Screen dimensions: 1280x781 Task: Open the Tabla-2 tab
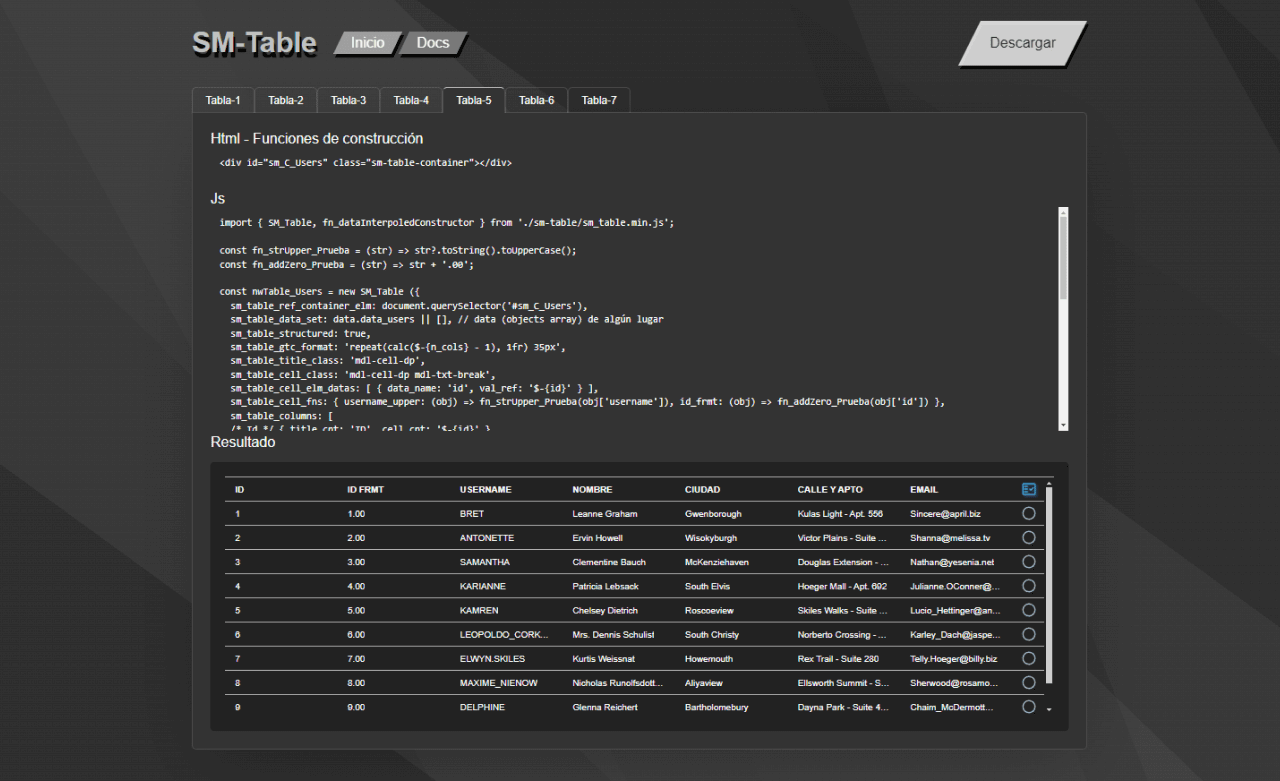(x=285, y=100)
